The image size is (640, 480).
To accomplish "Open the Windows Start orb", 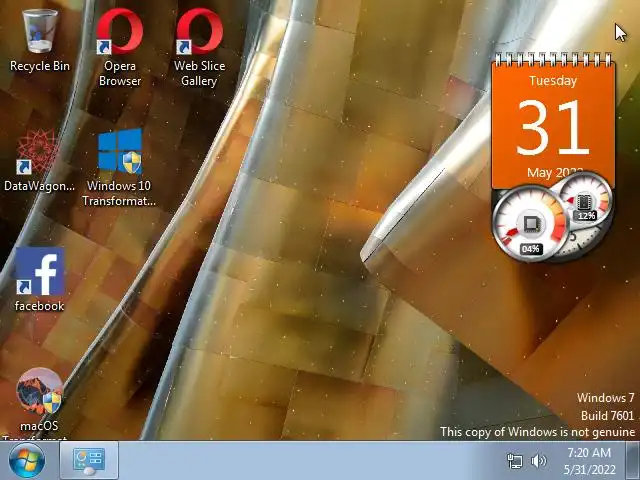I will 27,461.
